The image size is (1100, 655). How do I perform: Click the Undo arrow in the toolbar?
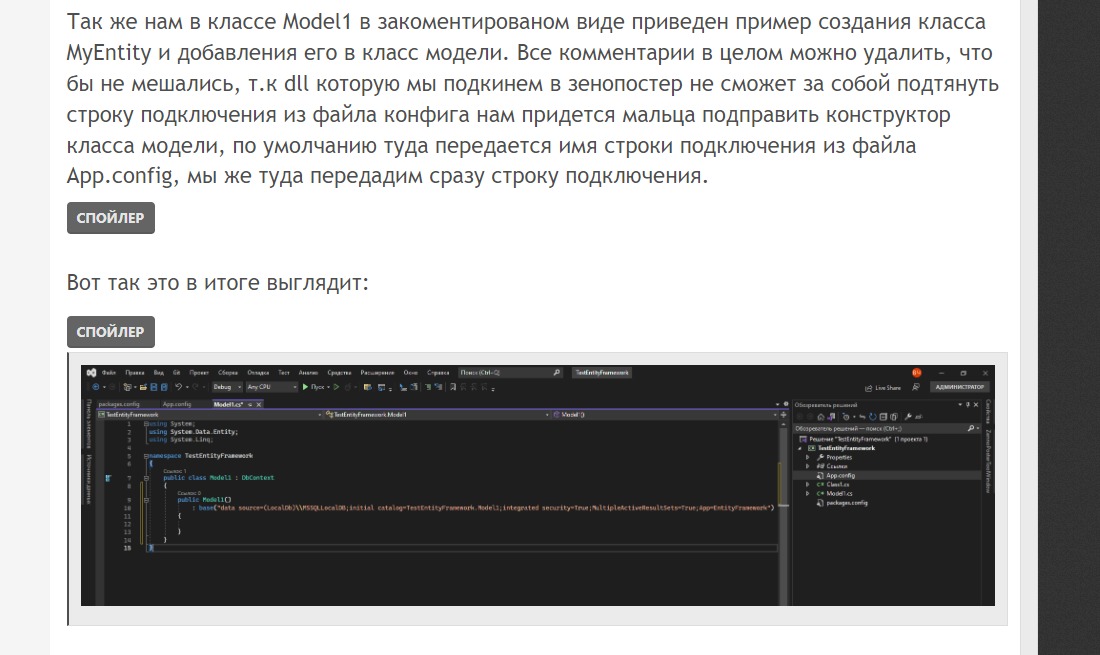(x=177, y=386)
